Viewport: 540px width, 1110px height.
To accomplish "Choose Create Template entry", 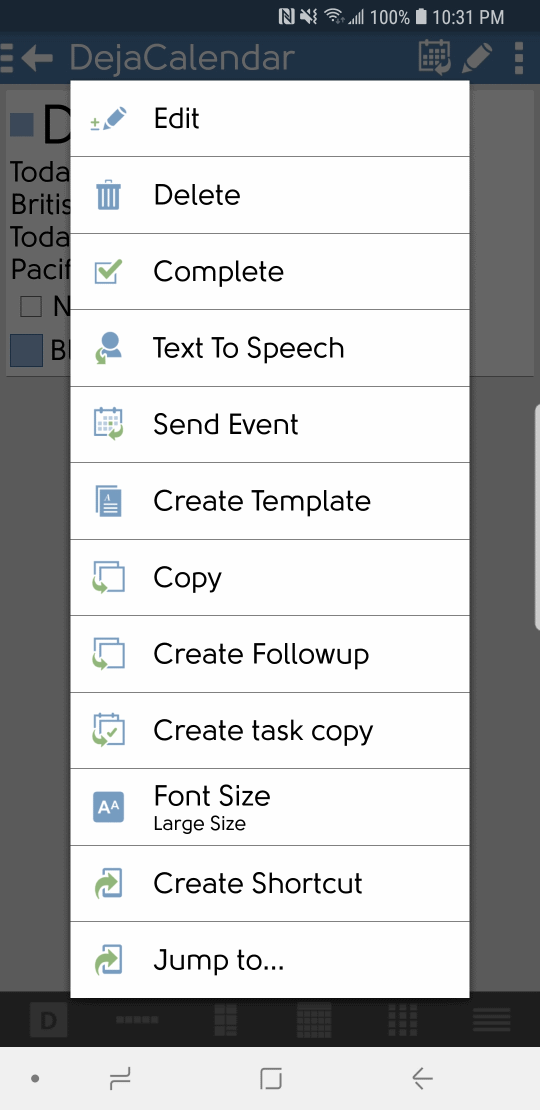I will tap(270, 500).
